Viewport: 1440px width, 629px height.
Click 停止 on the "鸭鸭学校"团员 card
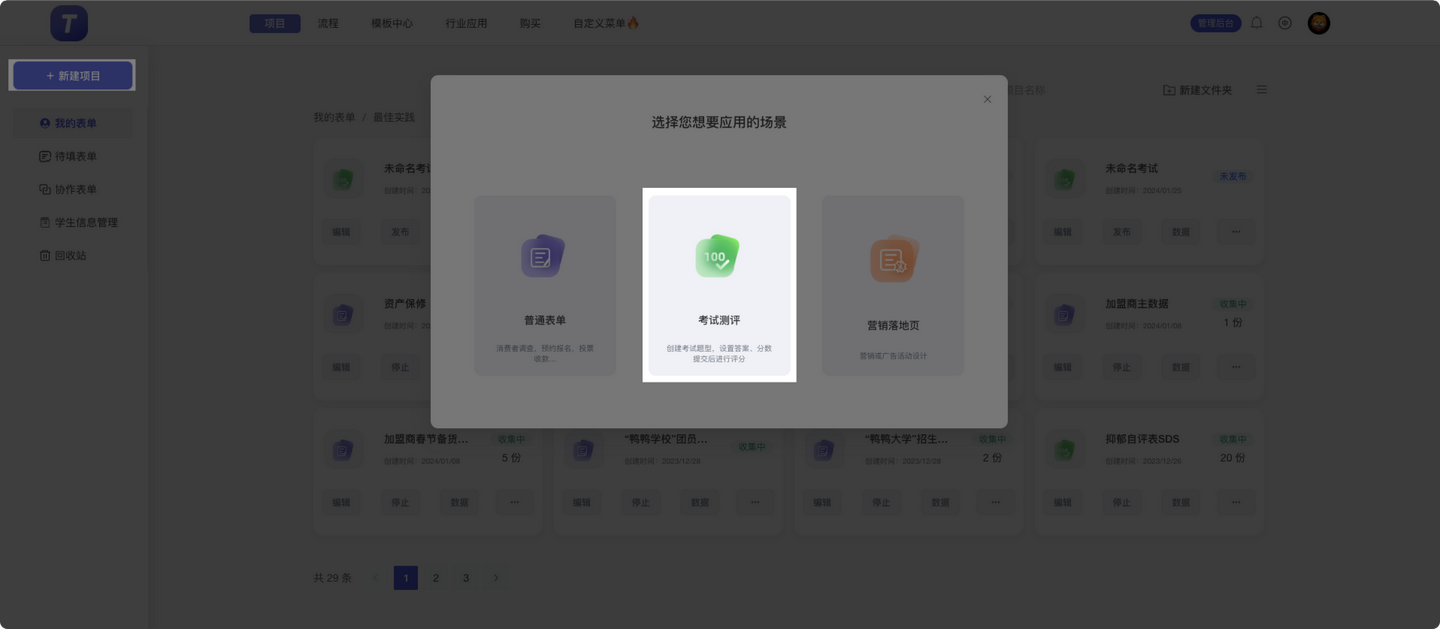(641, 502)
